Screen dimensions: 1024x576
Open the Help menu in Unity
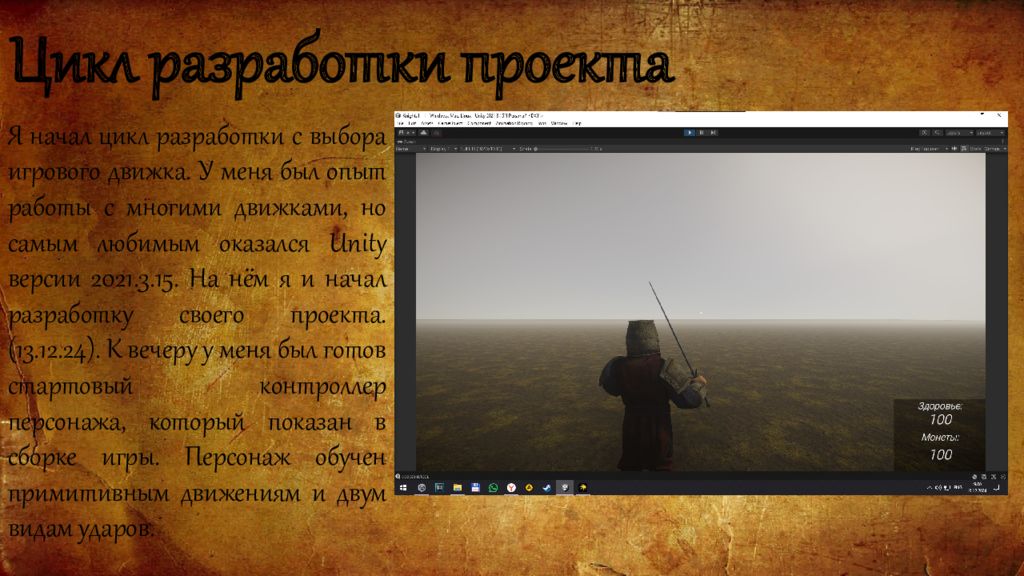pos(577,123)
